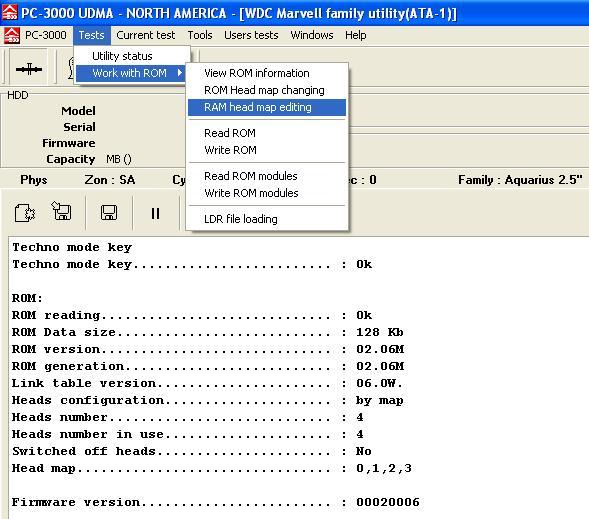Click the floppy disk save icon

(x=109, y=213)
